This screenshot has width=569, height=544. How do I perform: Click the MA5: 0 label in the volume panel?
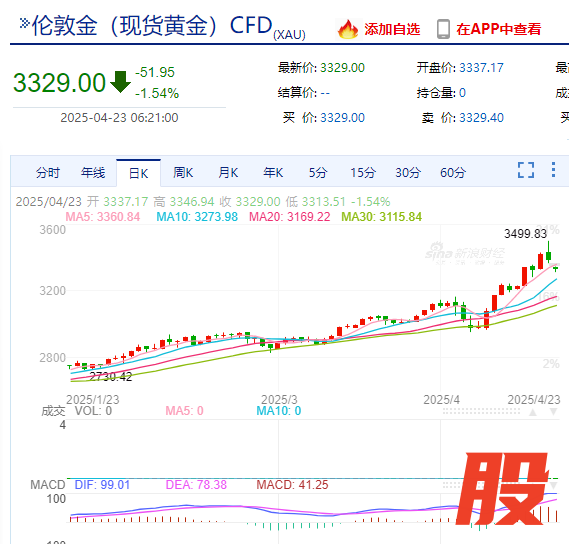point(184,411)
